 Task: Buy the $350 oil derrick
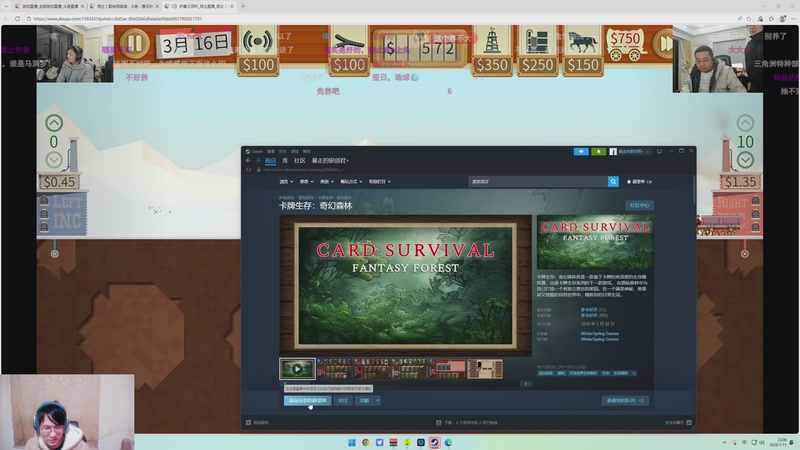pos(492,51)
